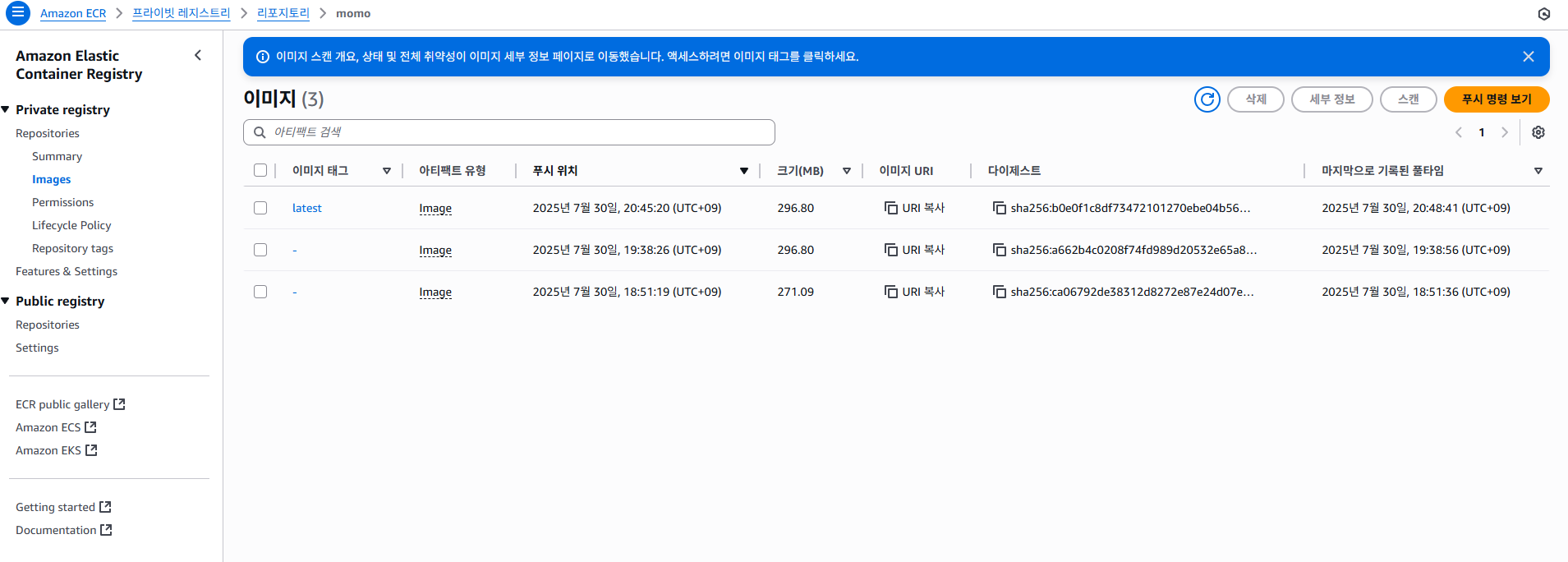Copy digest sha256:b0e0f1c8df icon
Viewport: 1568px width, 562px height.
click(1000, 208)
